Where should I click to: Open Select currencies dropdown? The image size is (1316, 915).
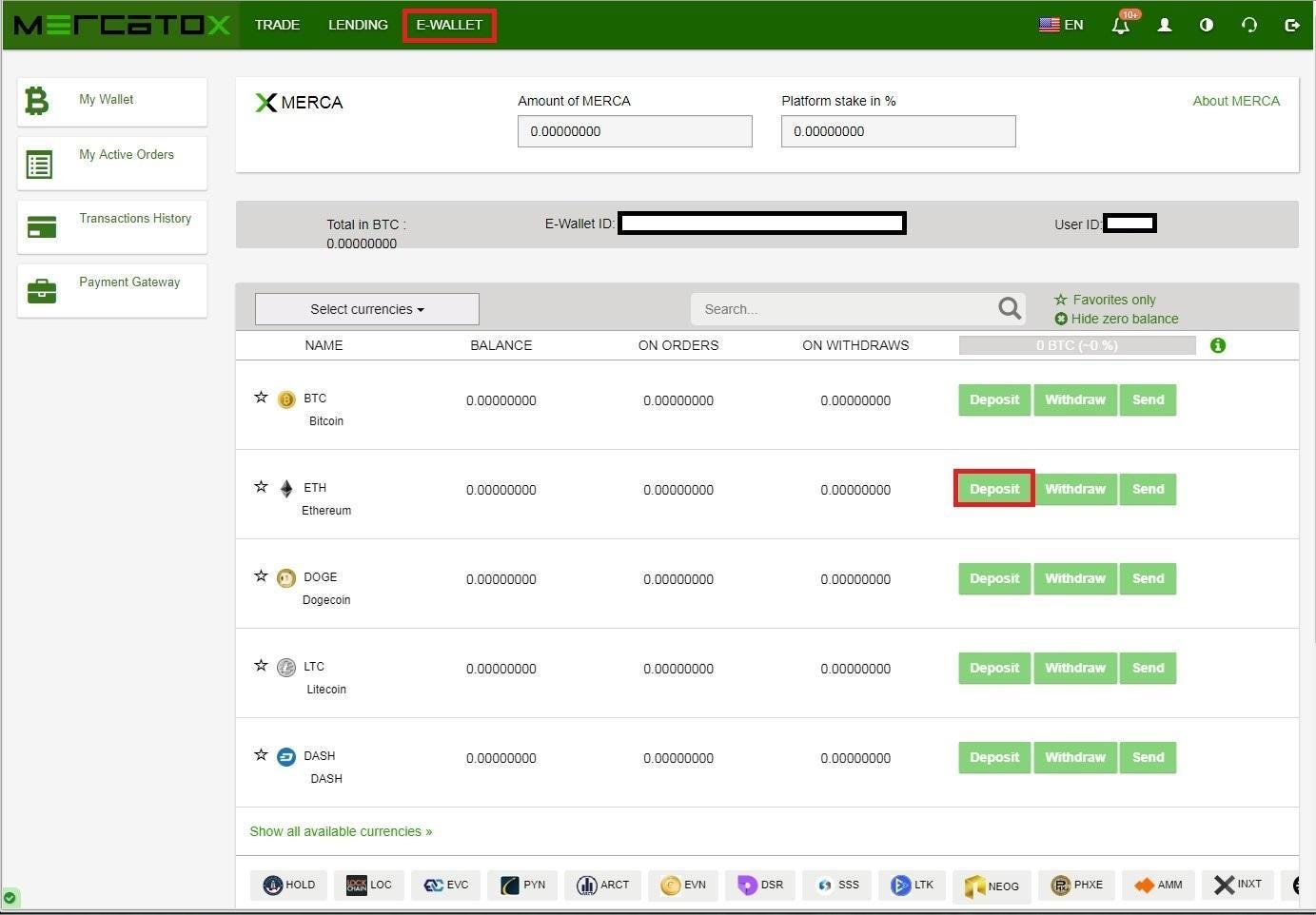click(367, 309)
